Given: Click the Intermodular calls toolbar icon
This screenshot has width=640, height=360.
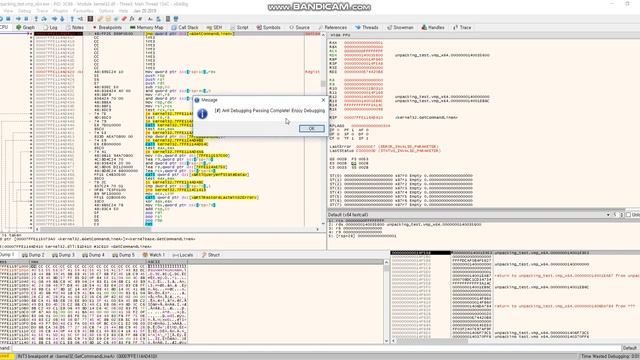Looking at the screenshot, I should [158, 19].
